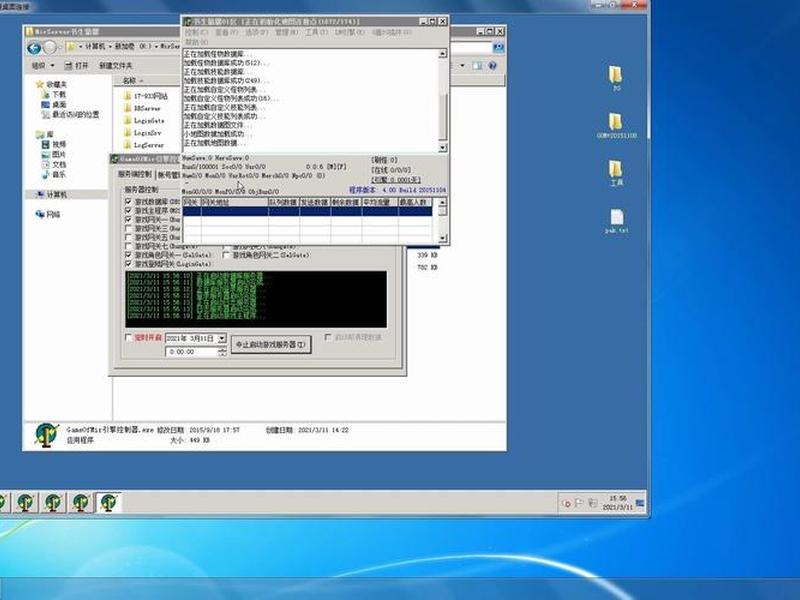Open the 2021年 3月11日 date dropdown
This screenshot has width=800, height=600.
pyautogui.click(x=222, y=338)
